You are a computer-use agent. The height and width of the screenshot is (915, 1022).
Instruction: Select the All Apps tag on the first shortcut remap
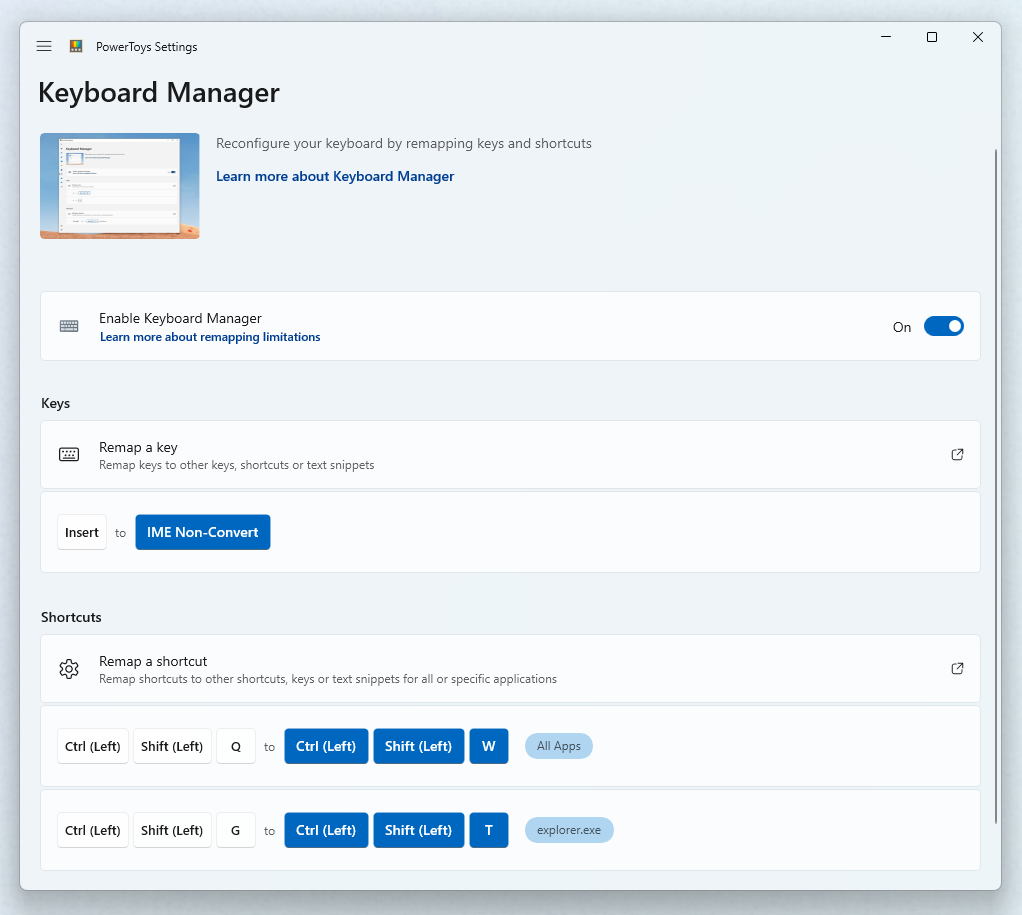558,746
